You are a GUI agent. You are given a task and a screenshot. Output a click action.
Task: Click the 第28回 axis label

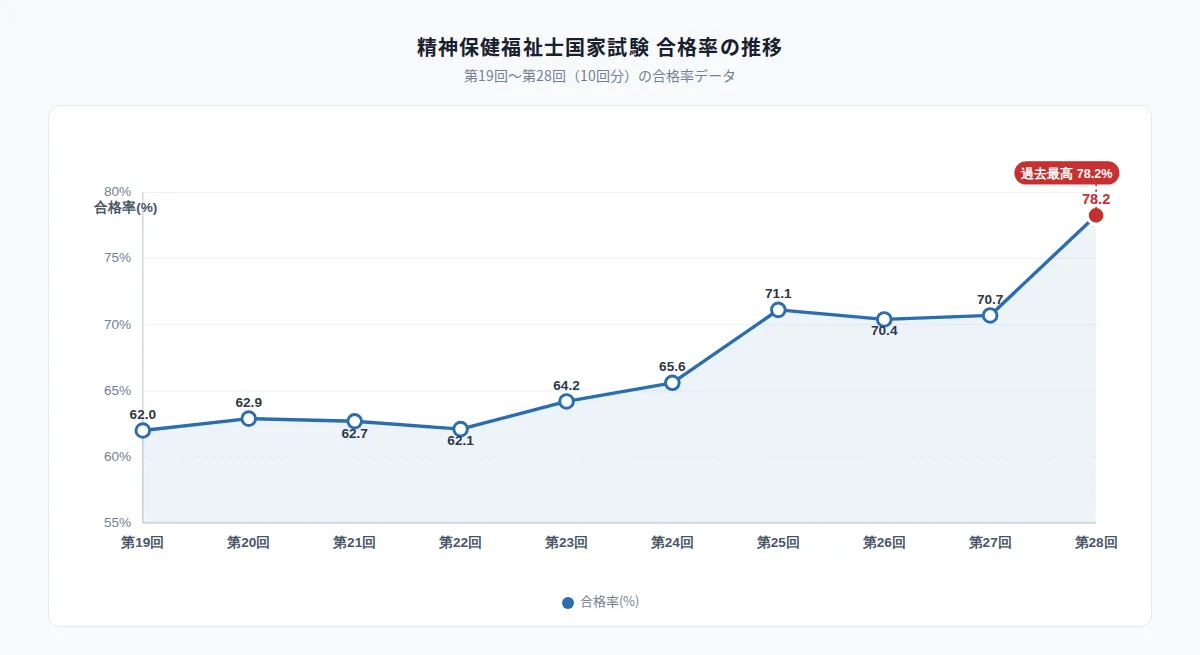pyautogui.click(x=1096, y=543)
